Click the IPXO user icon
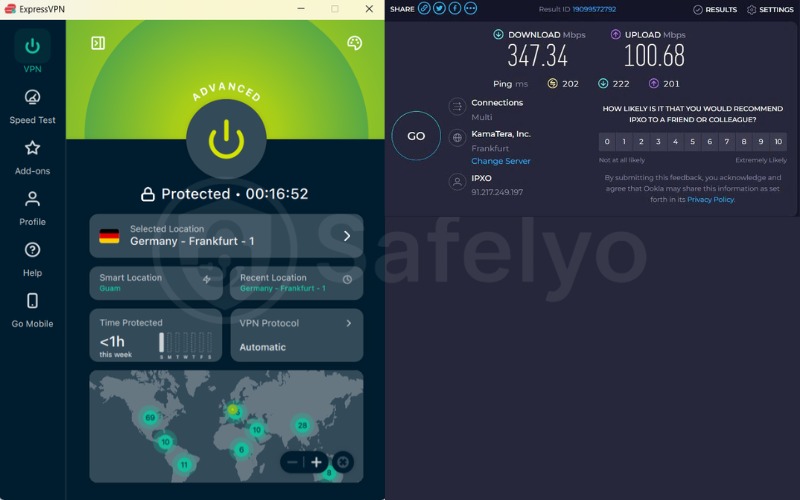800x500 pixels. pyautogui.click(x=457, y=182)
